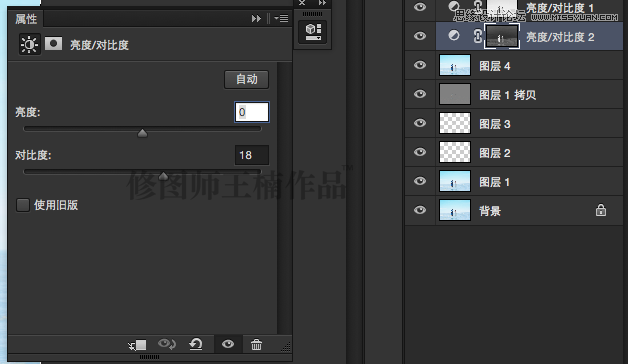The image size is (628, 364).
Task: Select layer named 图层 4
Action: pyautogui.click(x=495, y=66)
